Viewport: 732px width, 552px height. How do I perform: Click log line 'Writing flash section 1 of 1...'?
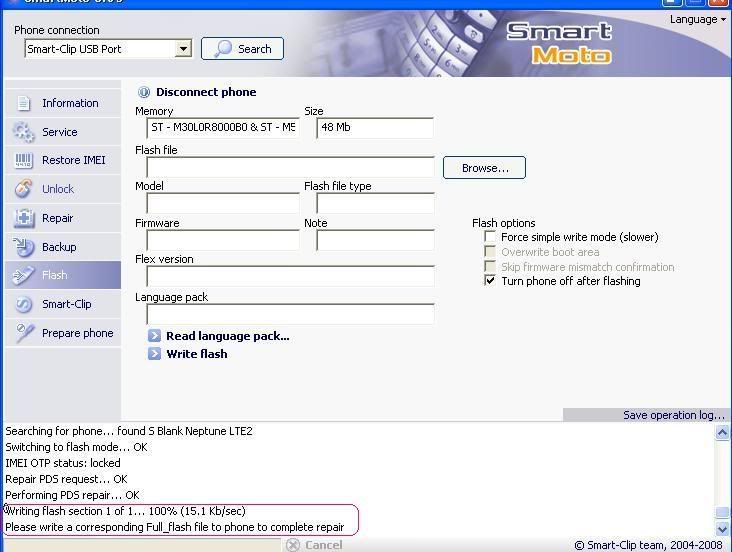click(126, 511)
